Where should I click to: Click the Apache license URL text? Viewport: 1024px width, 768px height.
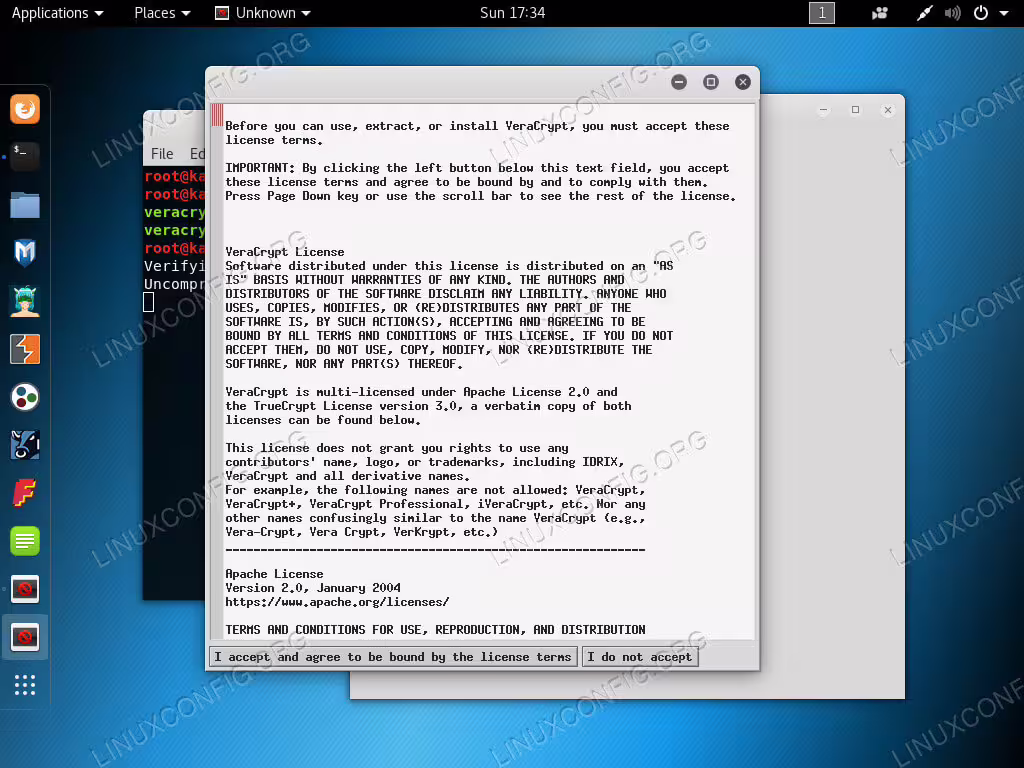[x=337, y=601]
